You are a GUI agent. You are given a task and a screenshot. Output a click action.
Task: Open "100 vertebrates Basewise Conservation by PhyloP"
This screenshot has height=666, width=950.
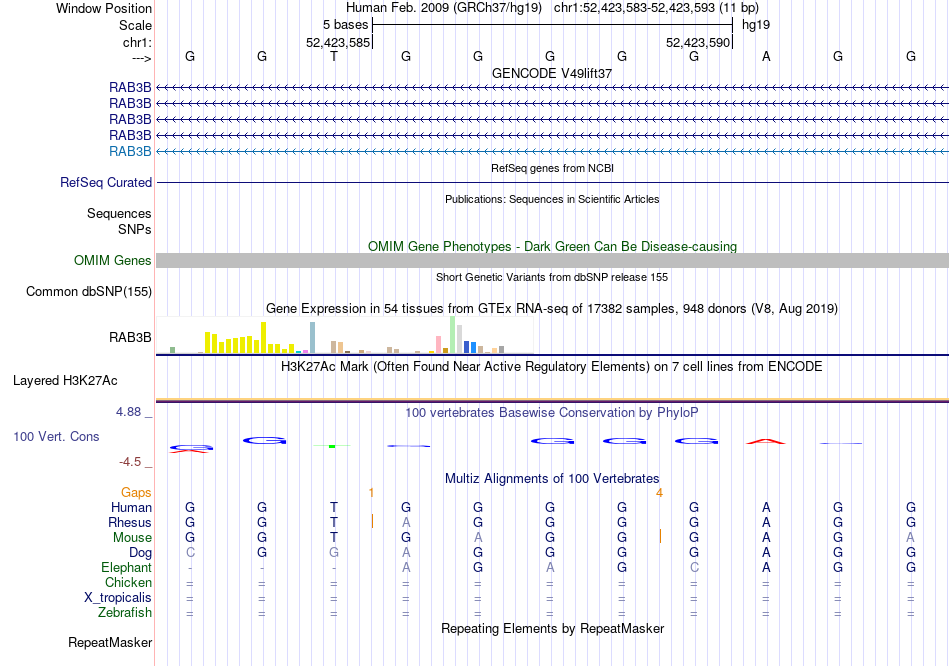(x=552, y=413)
